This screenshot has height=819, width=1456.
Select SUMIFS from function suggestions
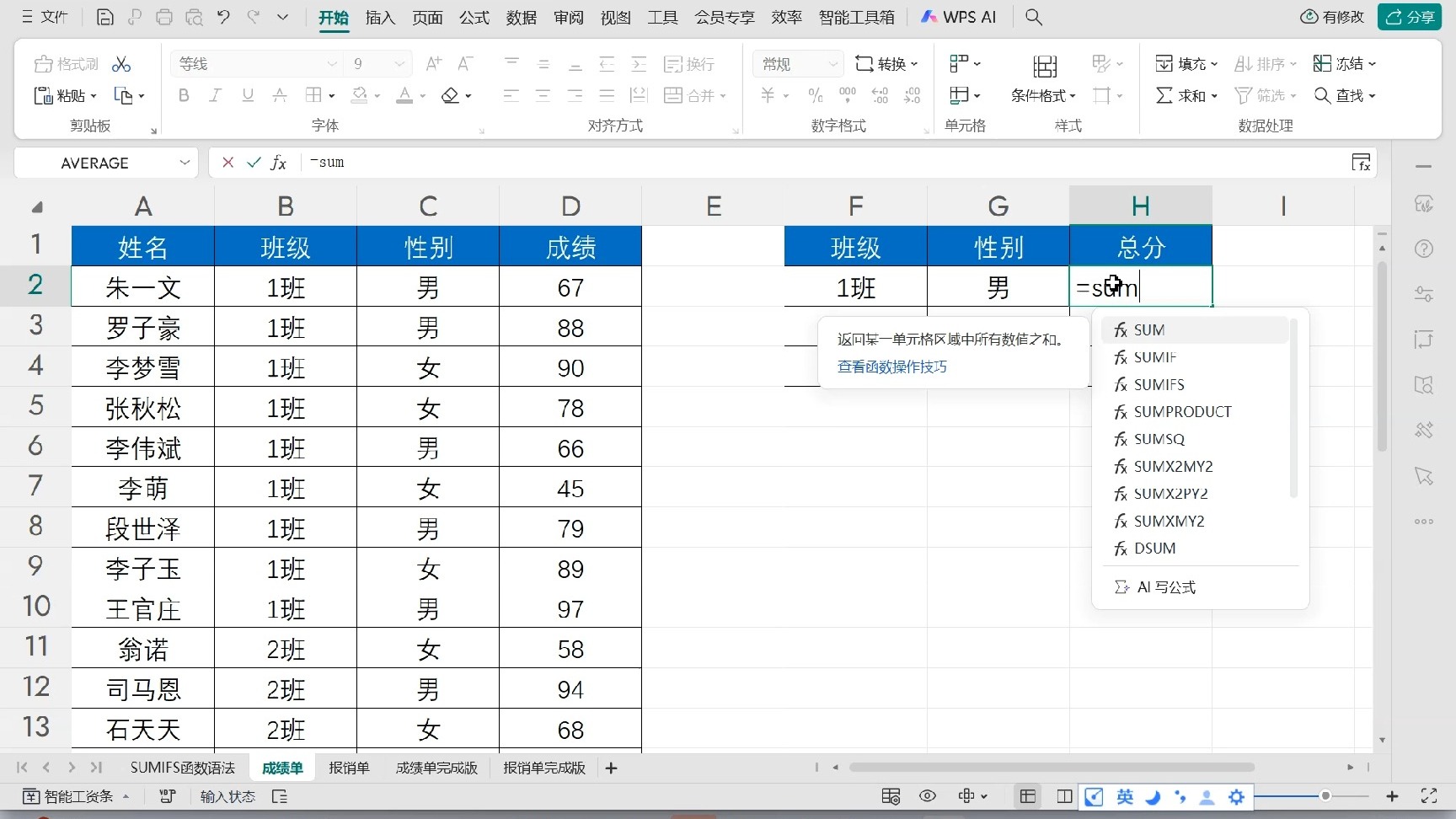pyautogui.click(x=1195, y=384)
